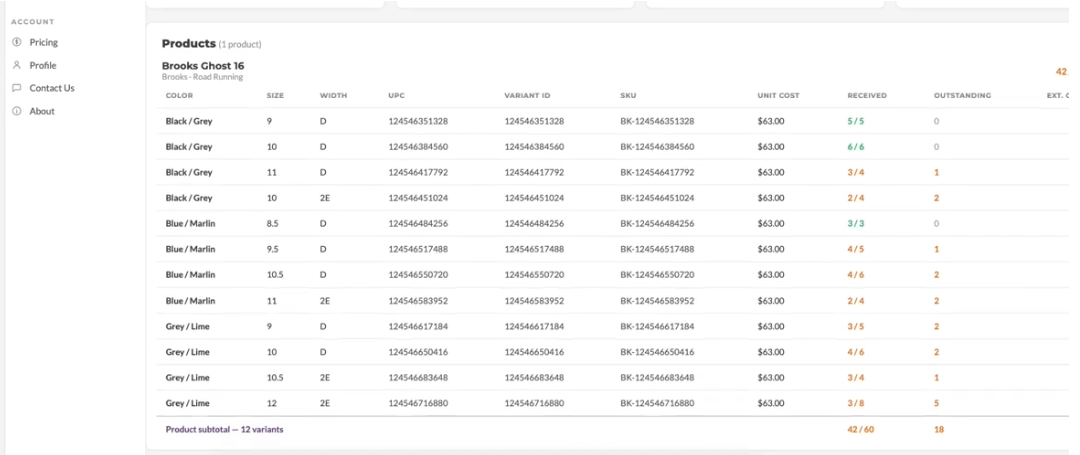Open the Contact Us link
The image size is (1080, 455).
click(52, 88)
